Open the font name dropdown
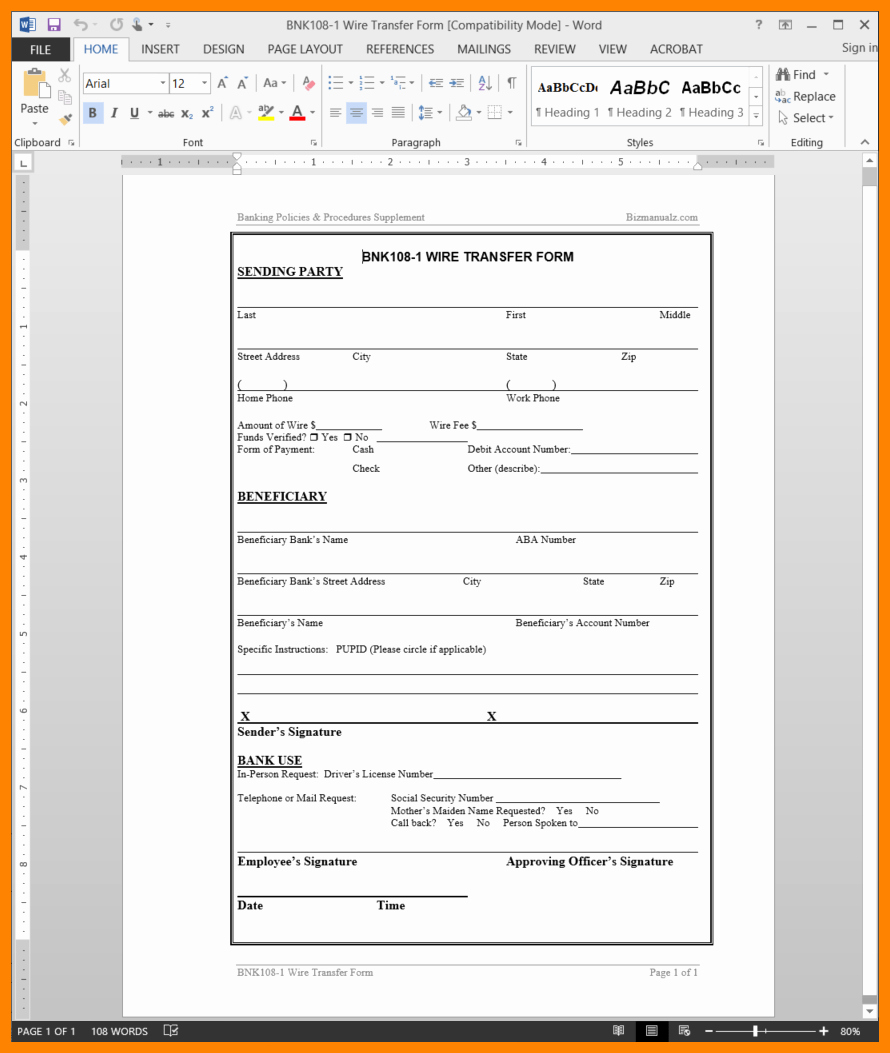 [163, 83]
